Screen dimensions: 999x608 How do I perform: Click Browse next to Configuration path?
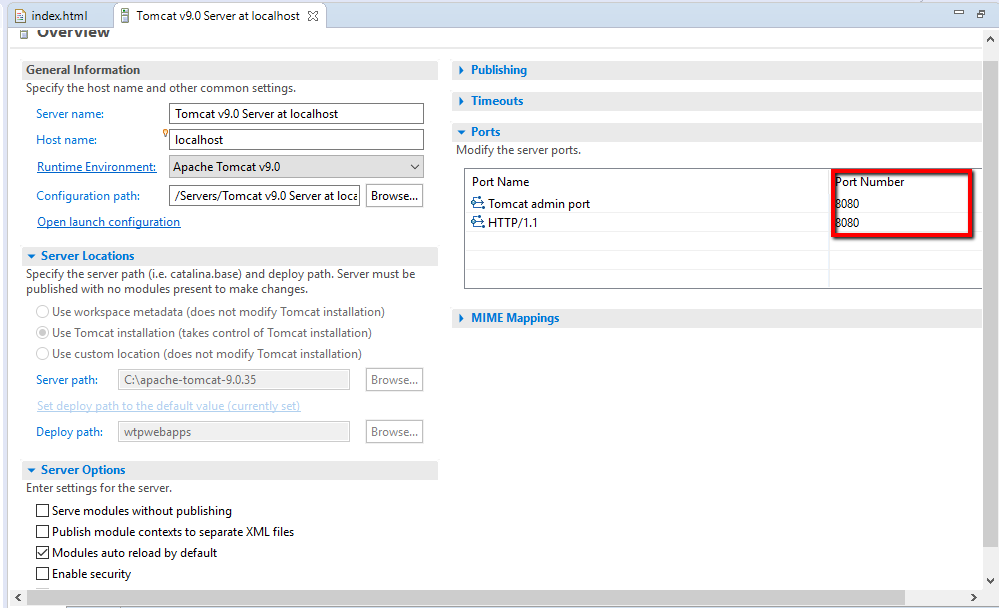coord(394,196)
